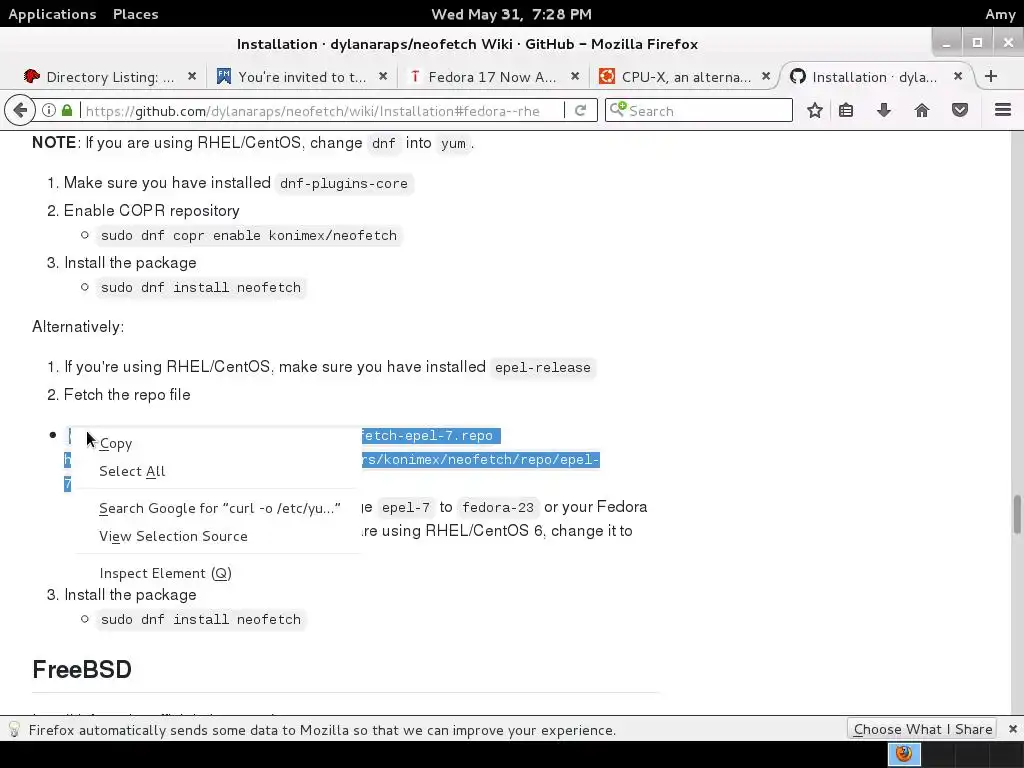1024x768 pixels.
Task: Click the vertical page scrollbar thumb
Action: click(1017, 514)
